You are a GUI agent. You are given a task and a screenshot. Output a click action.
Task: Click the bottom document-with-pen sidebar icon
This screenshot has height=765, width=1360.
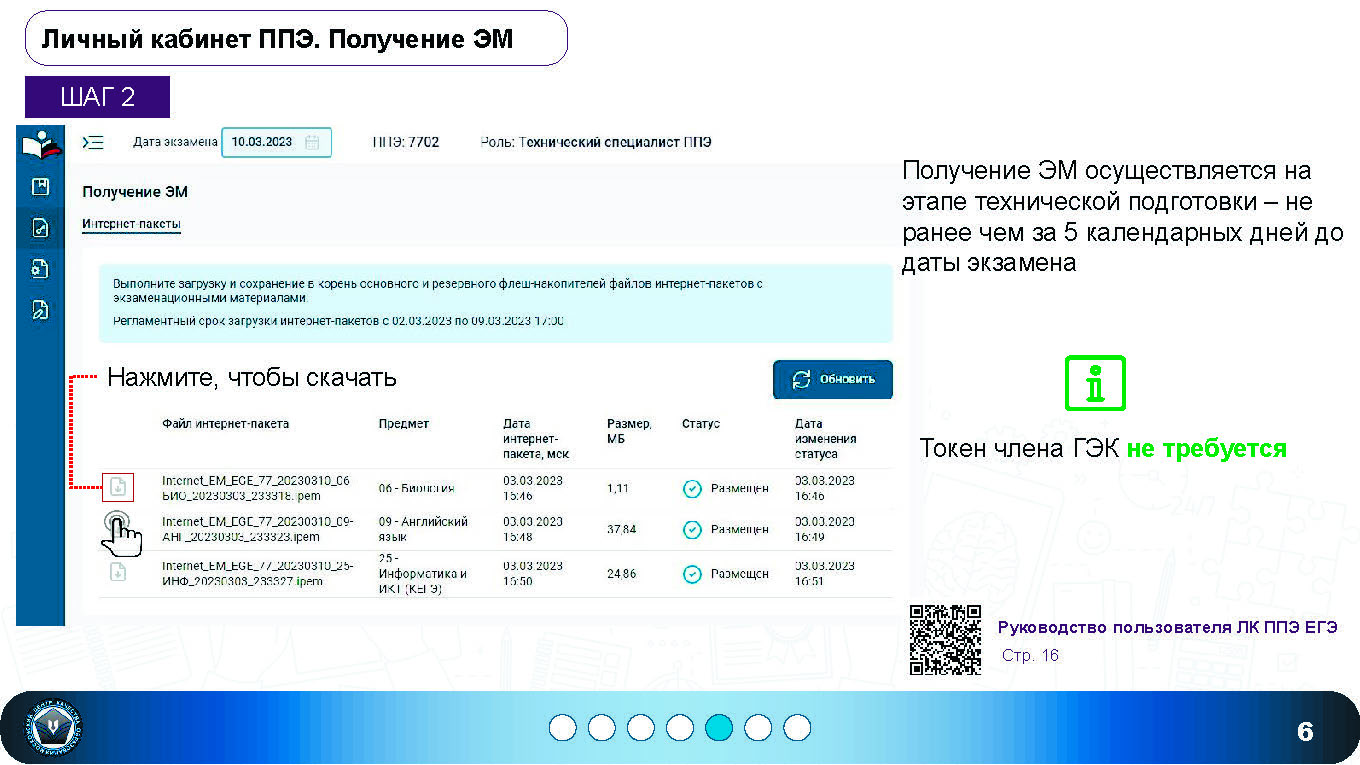40,310
